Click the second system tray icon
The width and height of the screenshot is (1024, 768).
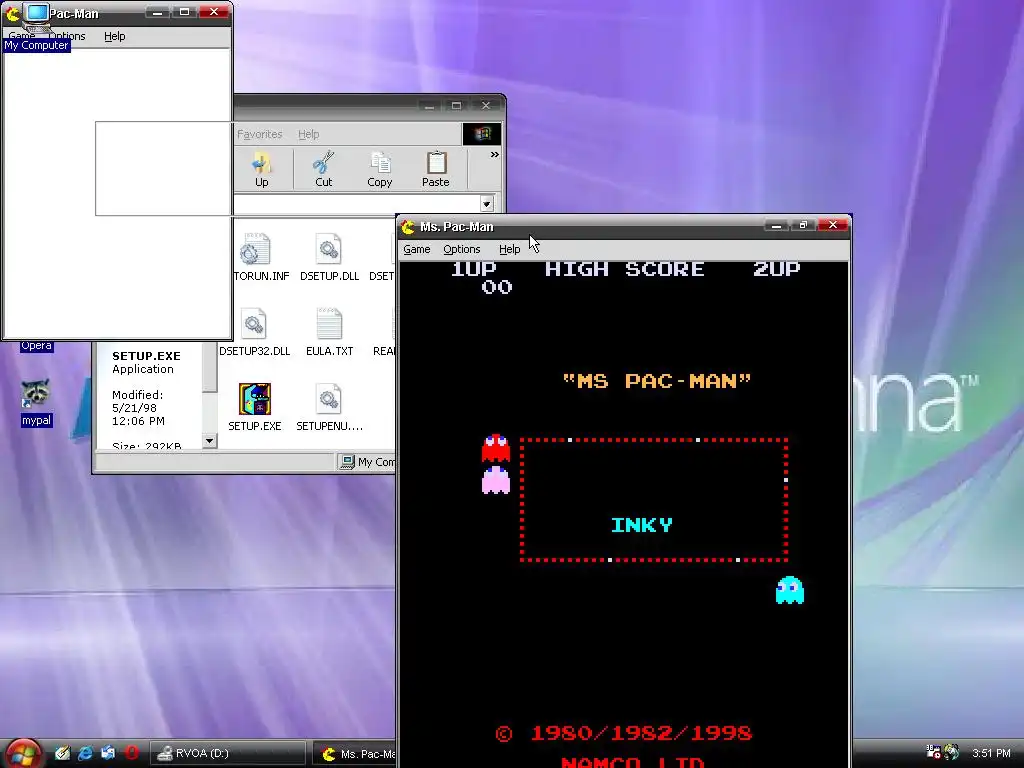[952, 752]
